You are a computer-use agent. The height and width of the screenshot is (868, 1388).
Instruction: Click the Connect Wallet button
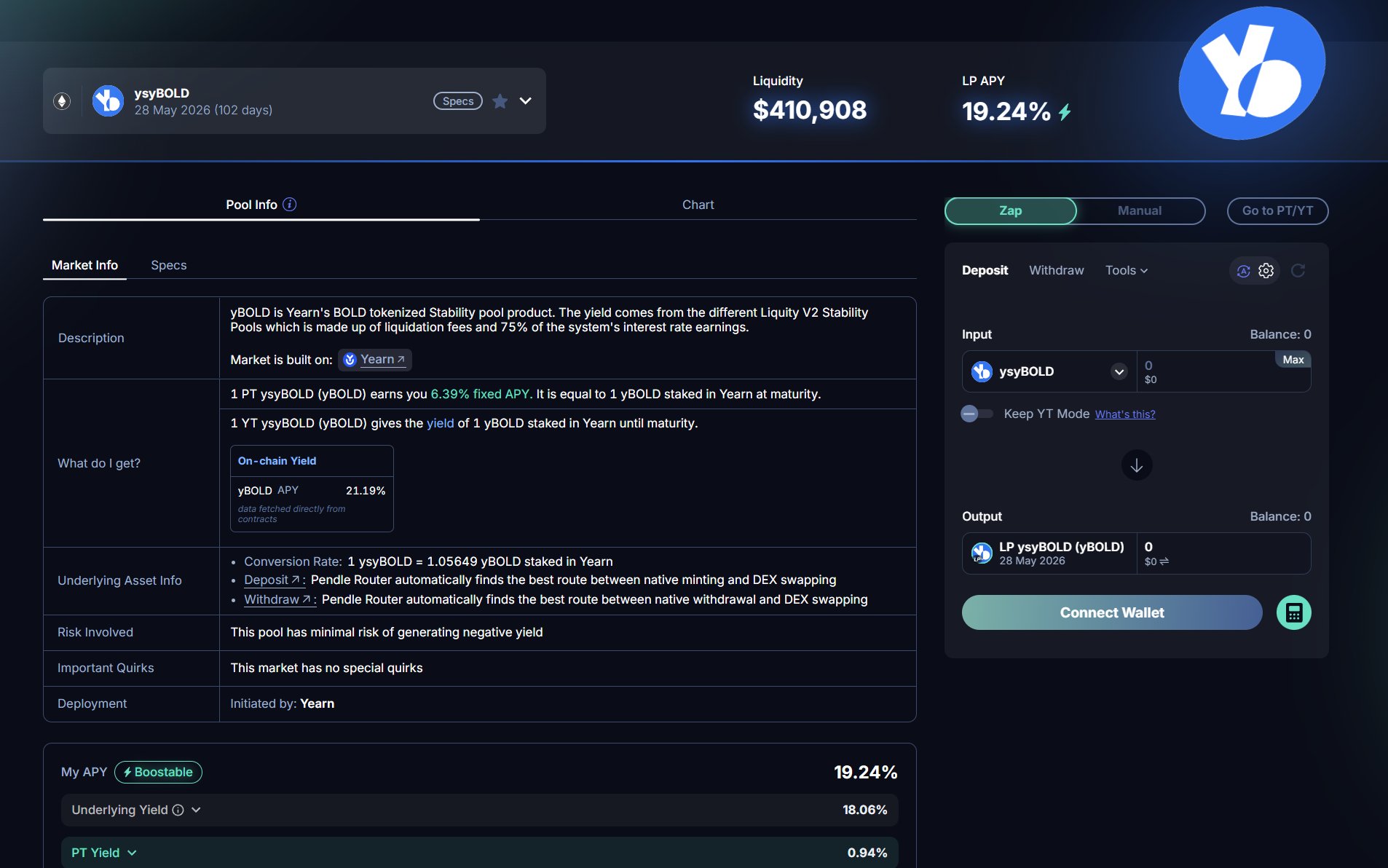pos(1111,612)
